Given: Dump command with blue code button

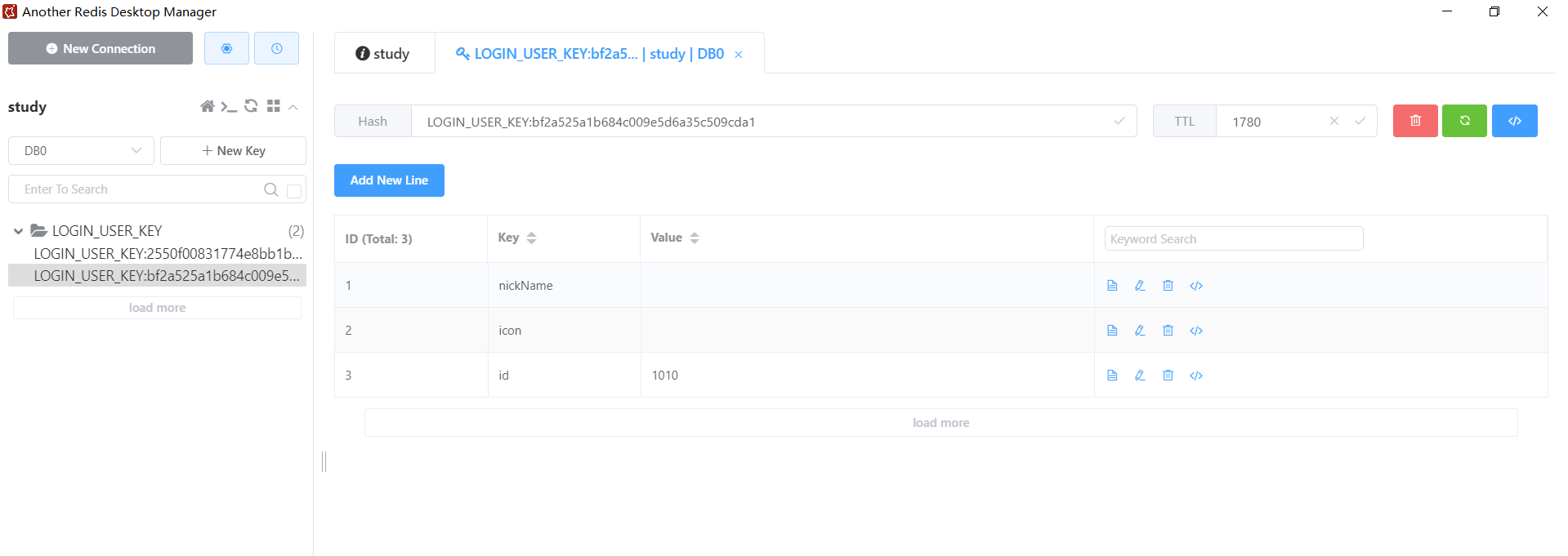Looking at the screenshot, I should pos(1514,121).
